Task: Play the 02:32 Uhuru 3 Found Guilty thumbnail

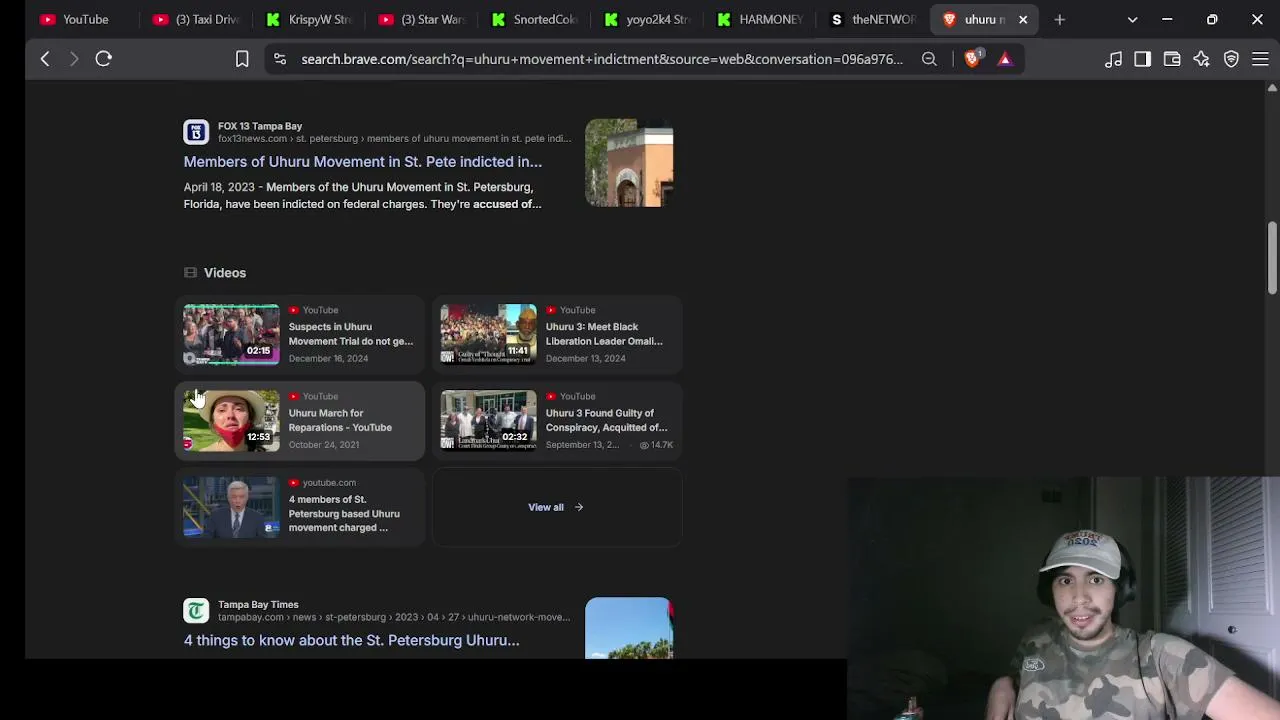Action: tap(488, 420)
